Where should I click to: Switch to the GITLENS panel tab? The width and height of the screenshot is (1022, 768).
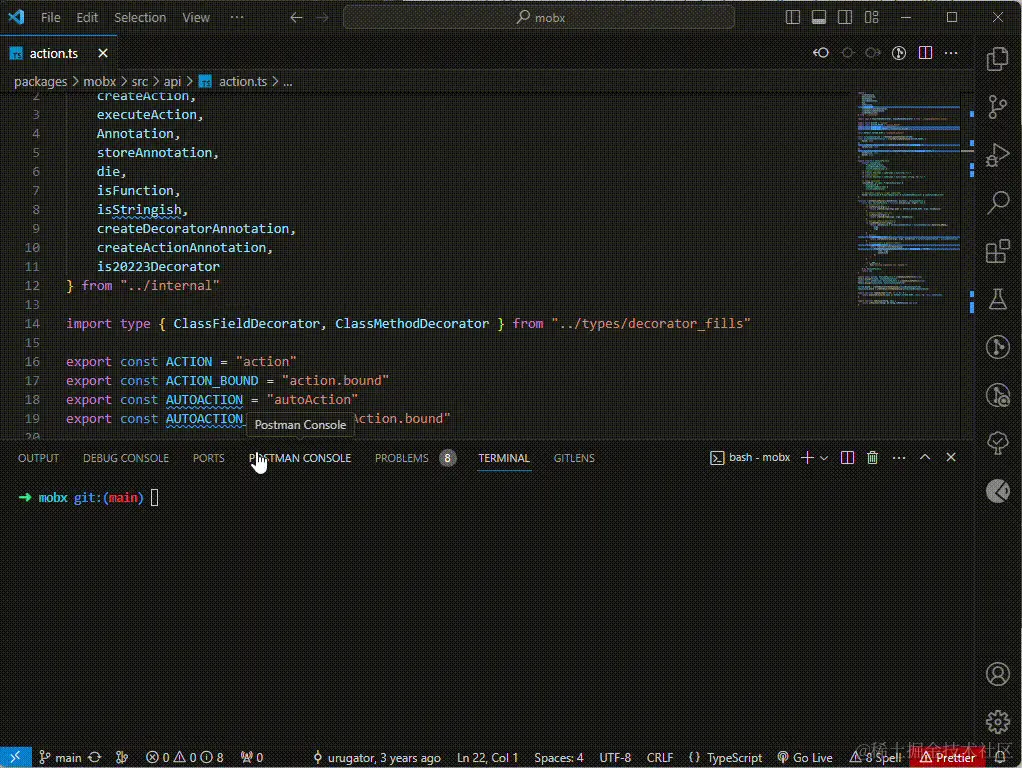click(574, 458)
